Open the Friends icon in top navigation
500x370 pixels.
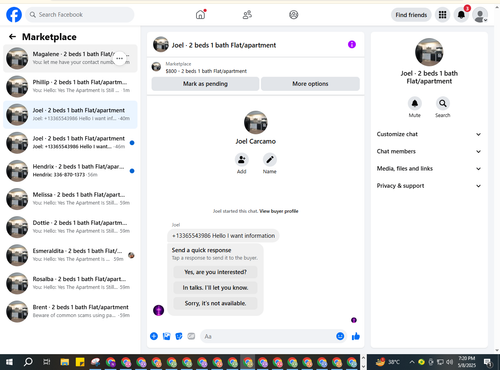coord(247,15)
